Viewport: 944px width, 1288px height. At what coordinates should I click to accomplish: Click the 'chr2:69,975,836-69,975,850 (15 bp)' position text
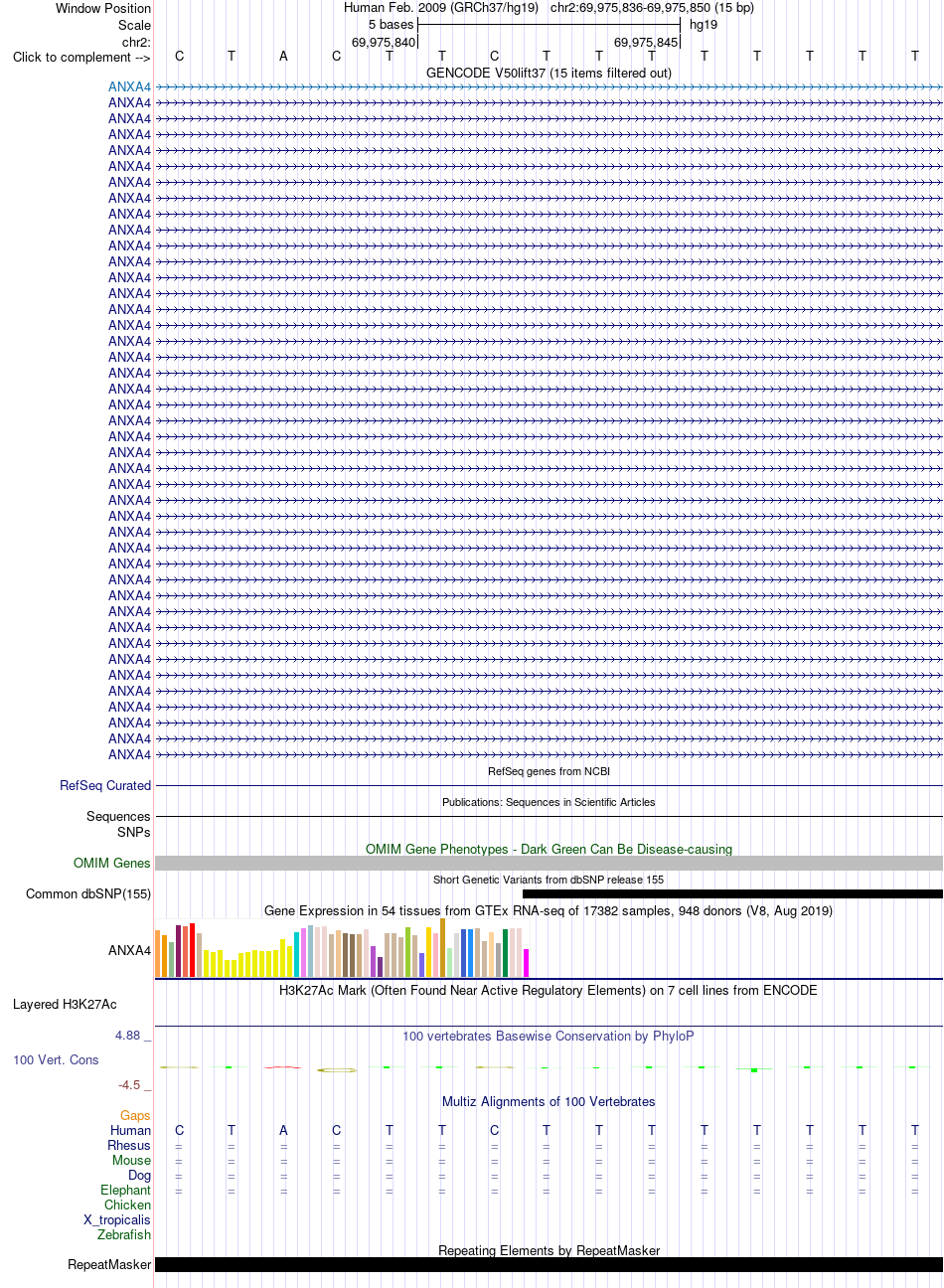652,8
